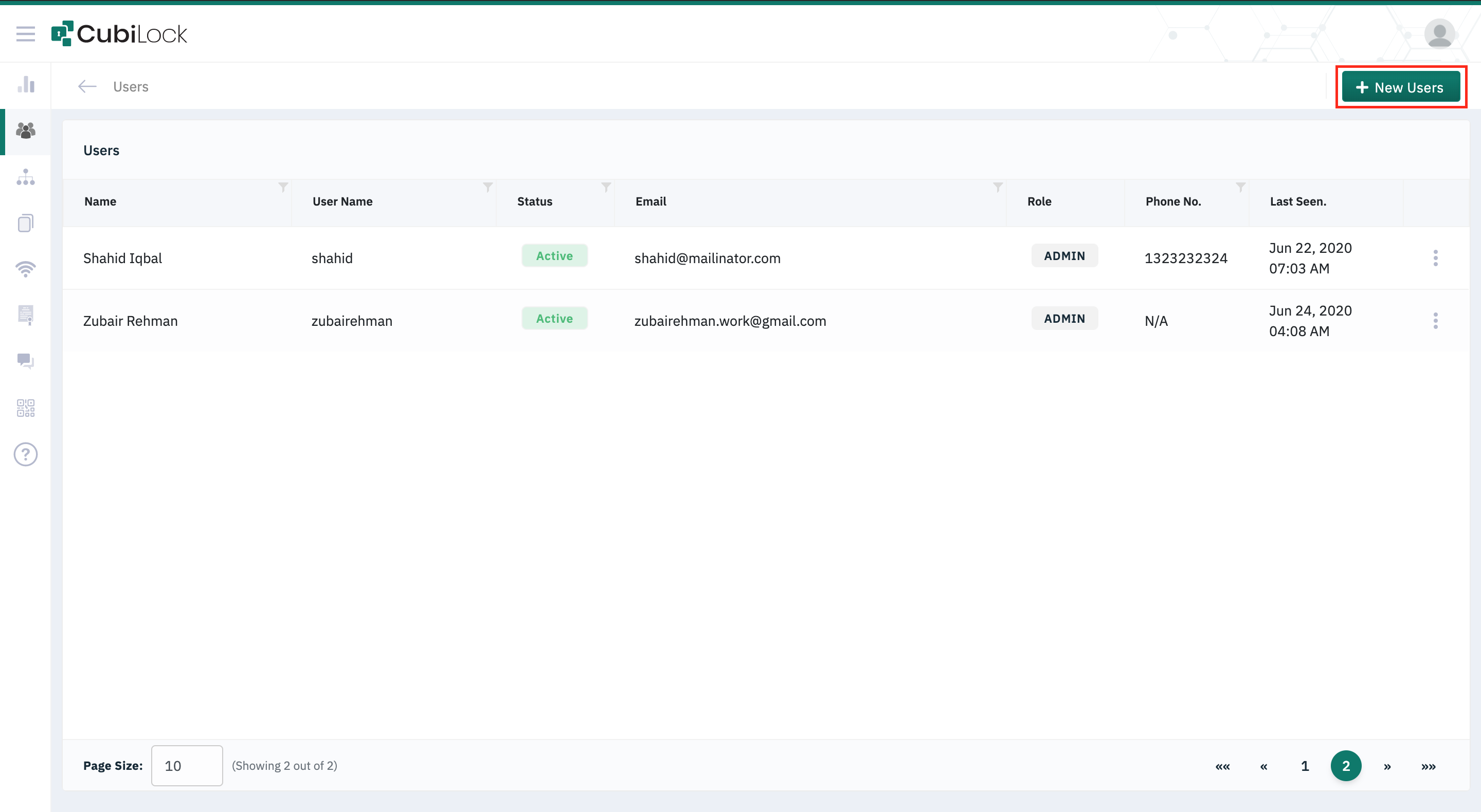Open the hamburger menu icon
Screen dimensions: 1481x812
[x=25, y=33]
